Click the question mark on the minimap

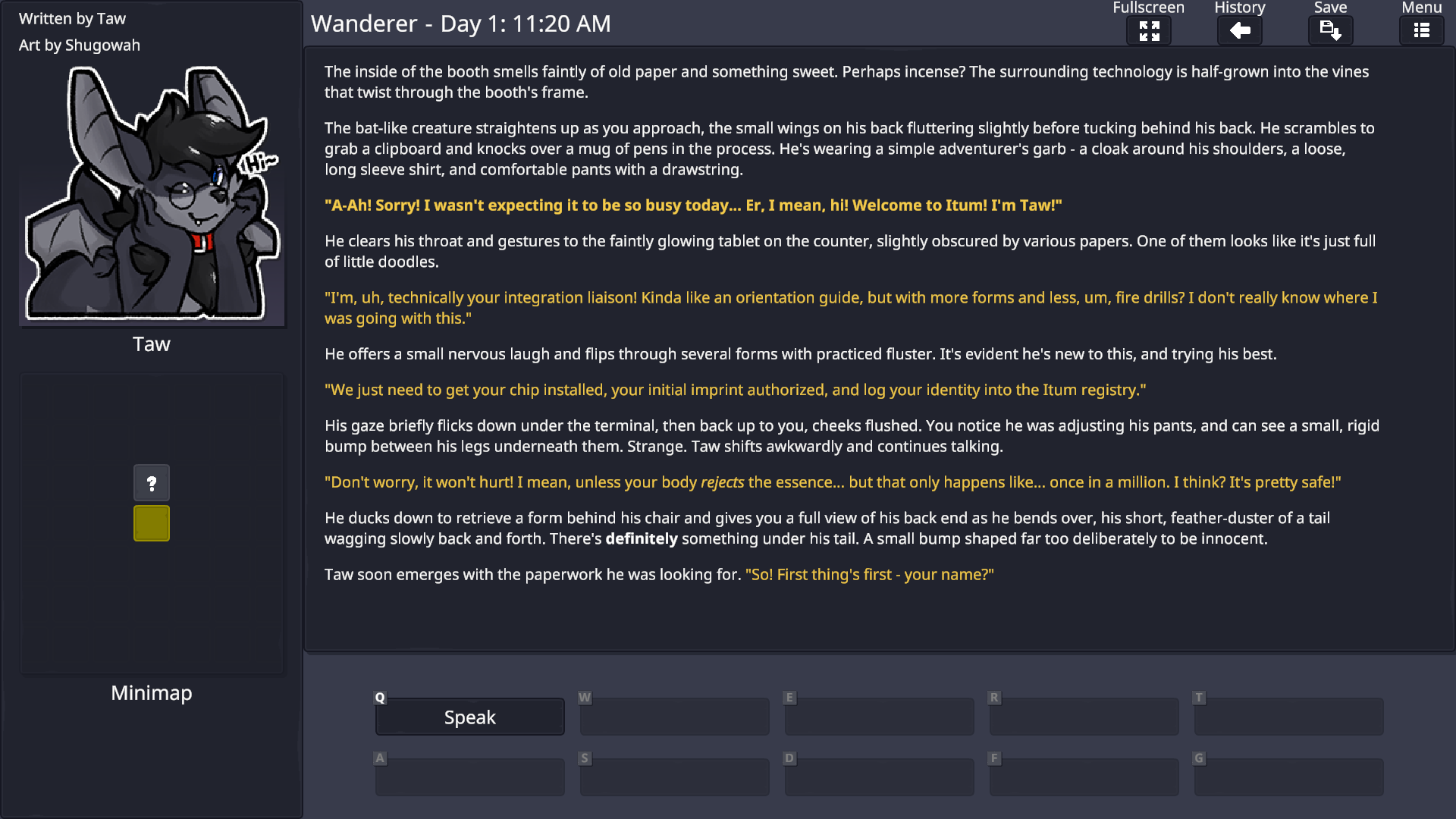tap(152, 482)
